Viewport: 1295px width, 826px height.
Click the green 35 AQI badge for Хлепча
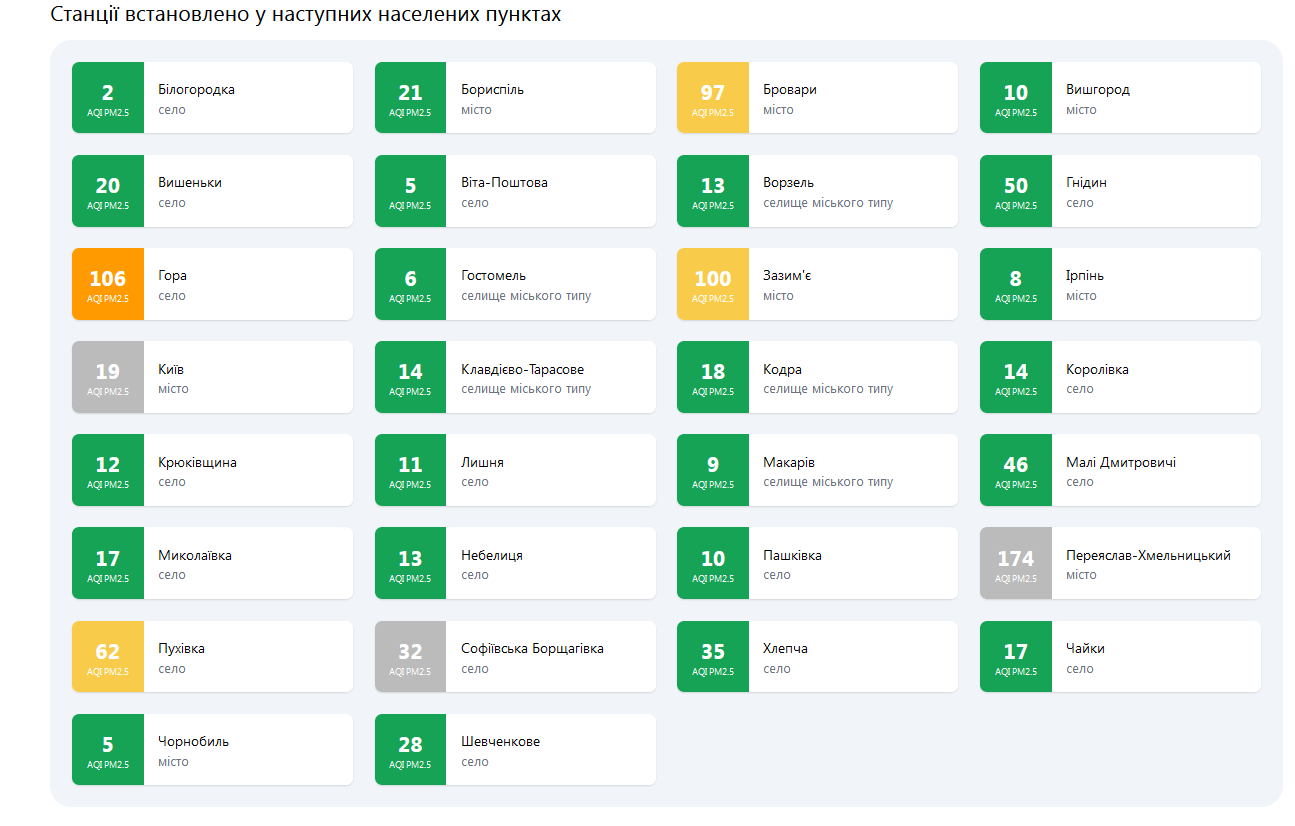(x=712, y=657)
